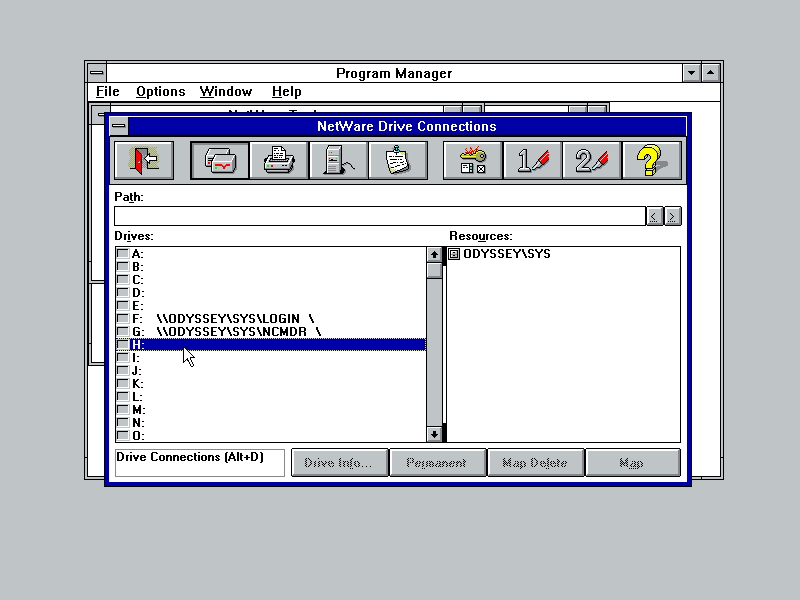Open the NetWare Settings key icon
Image resolution: width=800 pixels, height=600 pixels.
473,161
